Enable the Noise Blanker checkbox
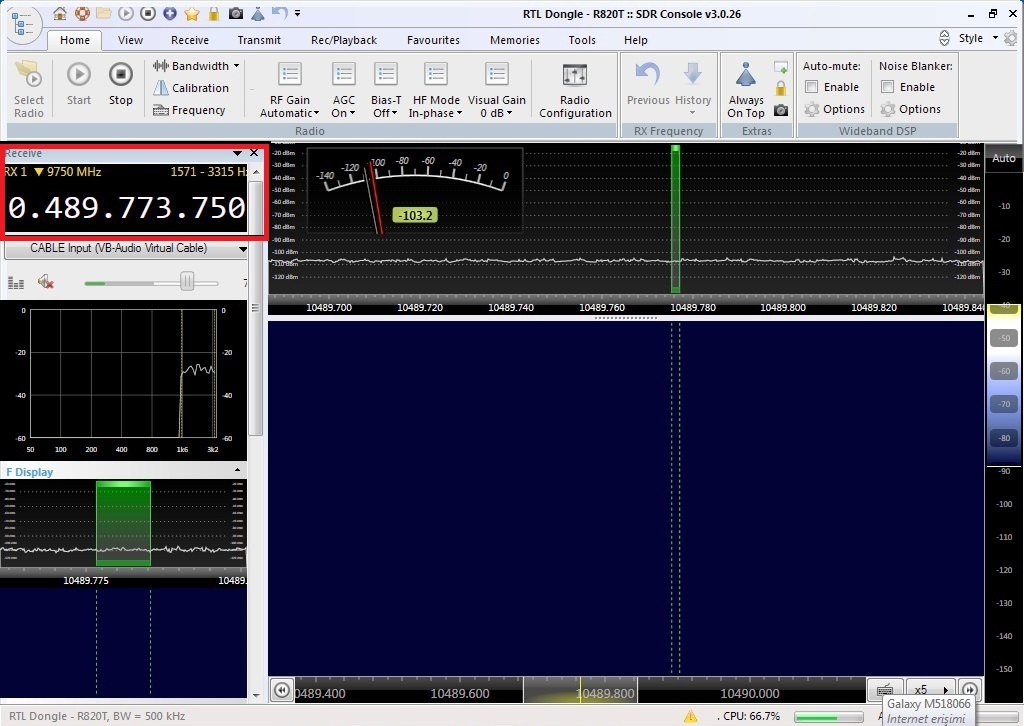The width and height of the screenshot is (1024, 726). (x=887, y=87)
